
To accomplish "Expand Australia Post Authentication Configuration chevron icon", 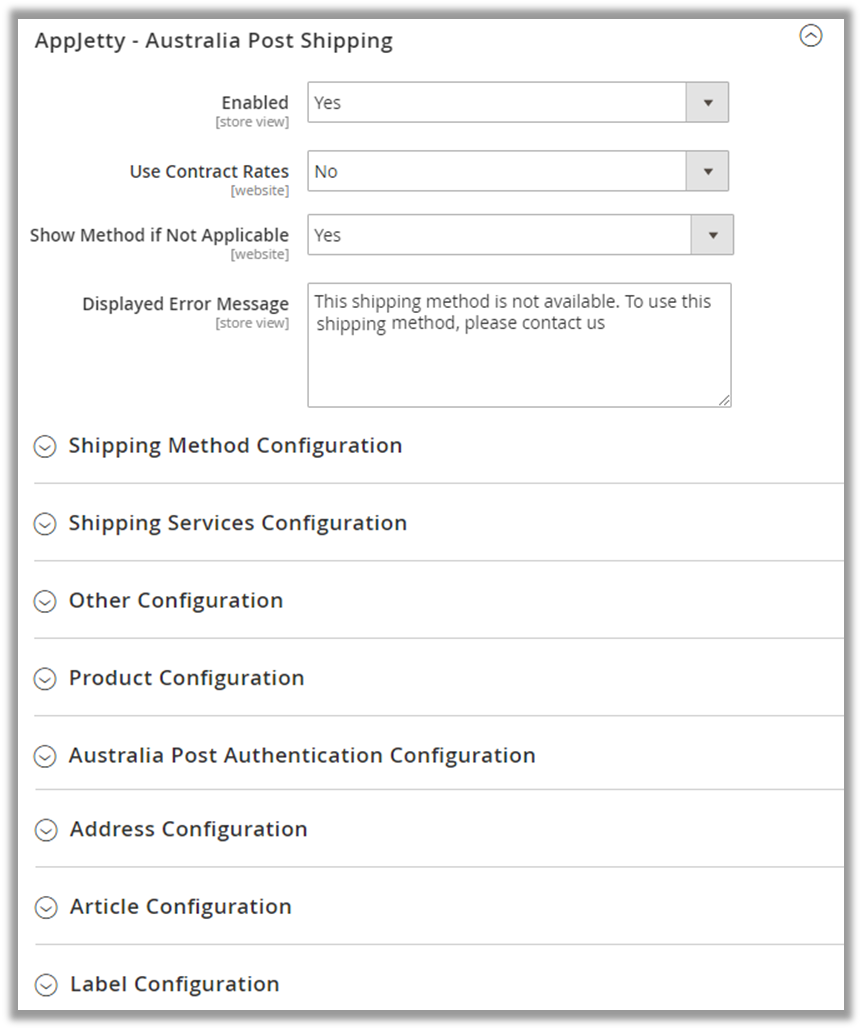I will point(45,756).
